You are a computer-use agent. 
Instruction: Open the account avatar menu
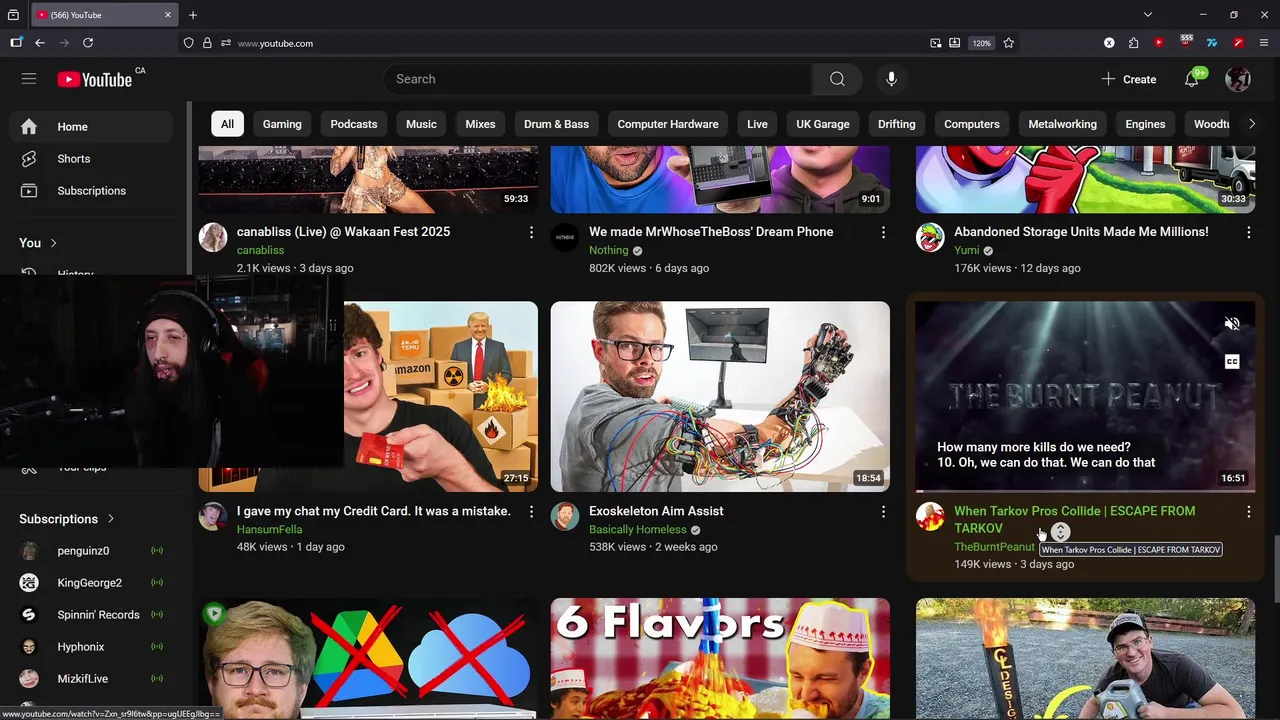coord(1238,79)
